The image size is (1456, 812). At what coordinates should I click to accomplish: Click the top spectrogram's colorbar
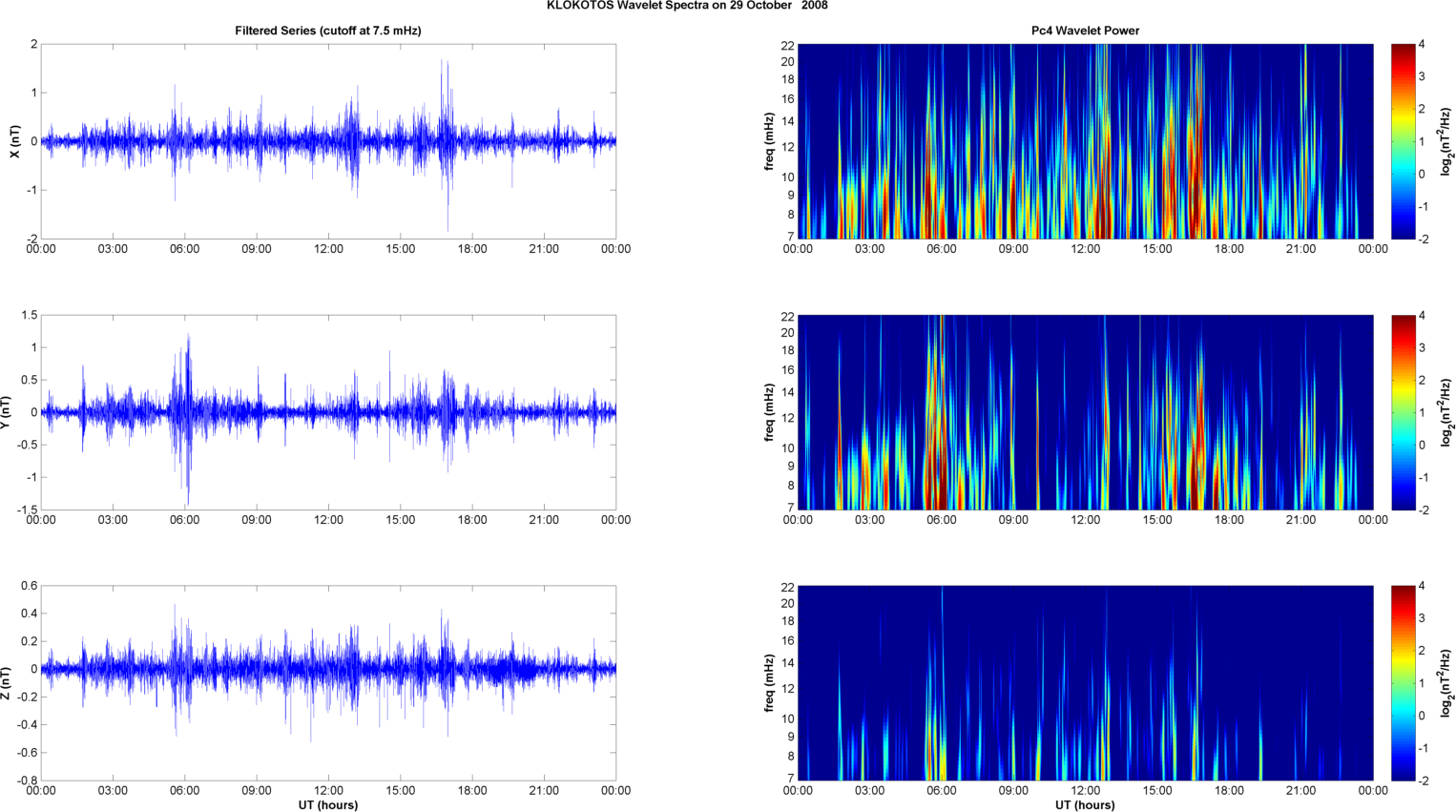tap(1403, 141)
